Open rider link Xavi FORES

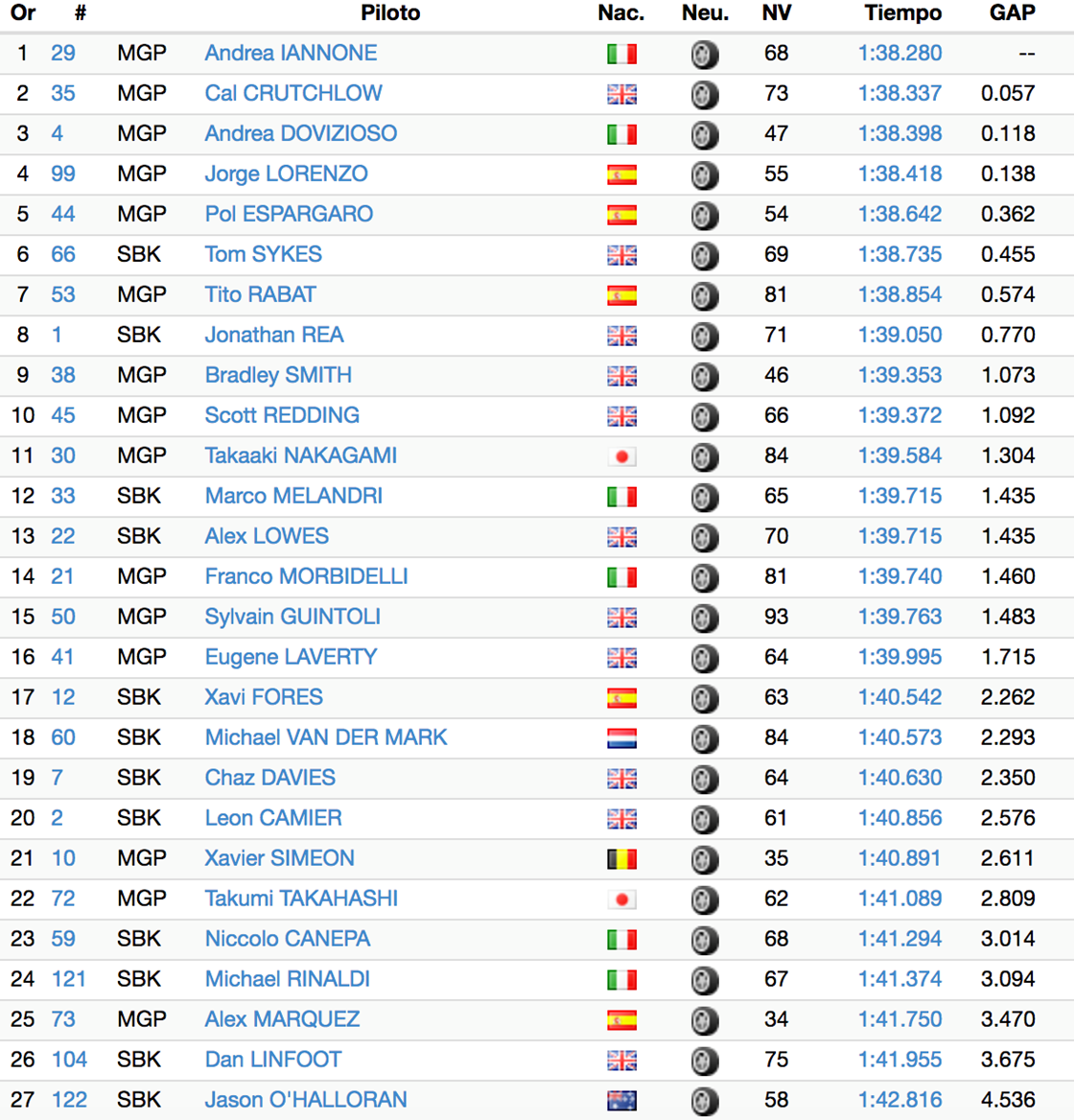[264, 697]
